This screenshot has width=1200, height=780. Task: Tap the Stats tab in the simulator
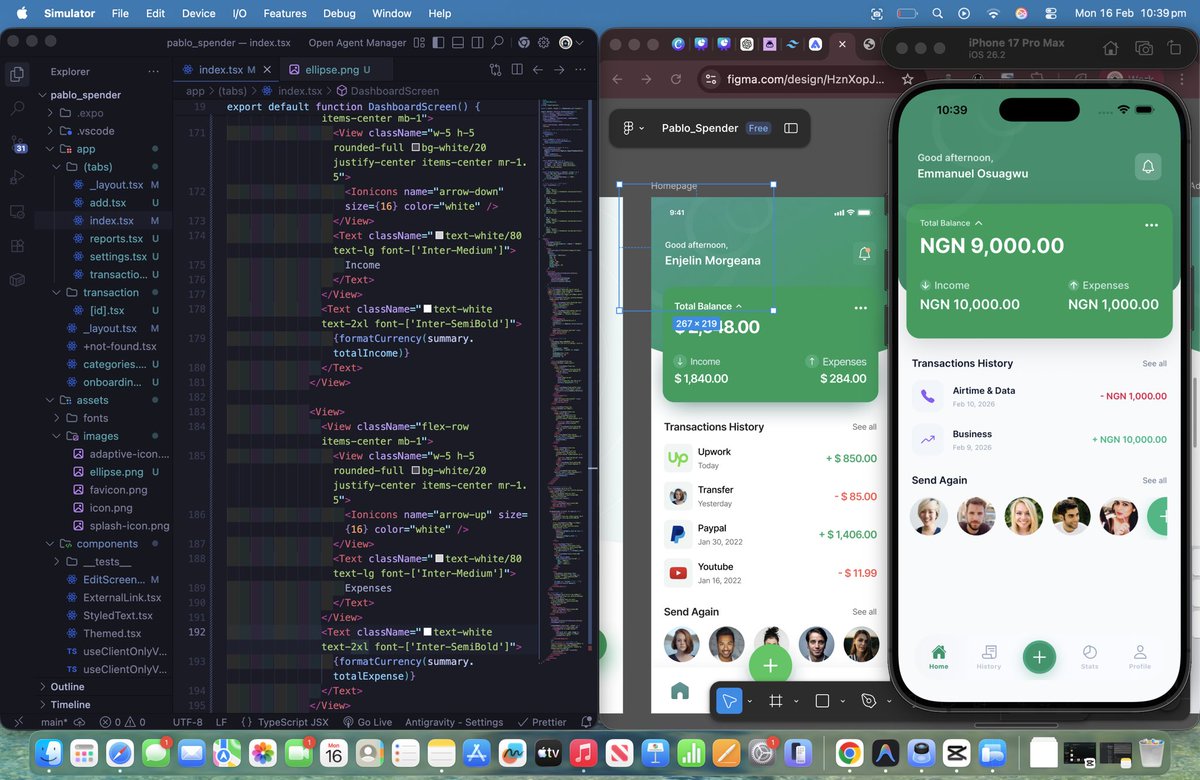click(x=1089, y=657)
